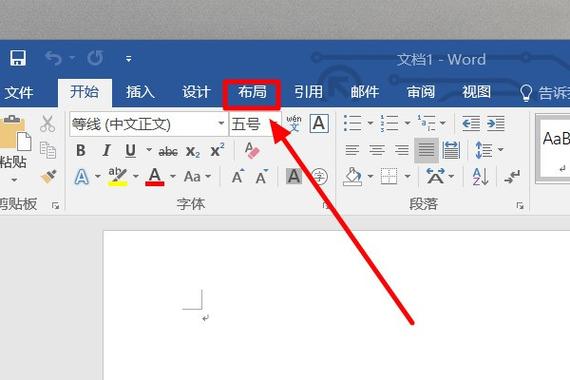Open underline style dropdown arrow
This screenshot has width=570, height=380.
pyautogui.click(x=149, y=149)
